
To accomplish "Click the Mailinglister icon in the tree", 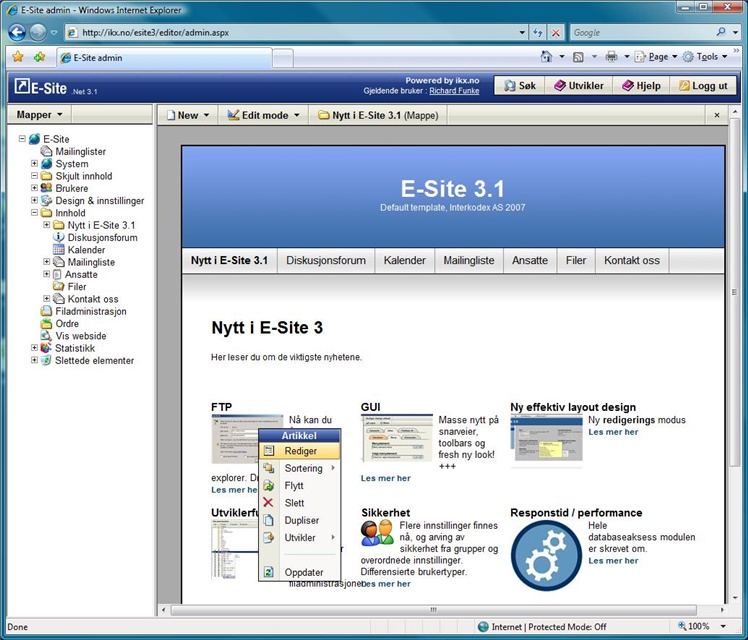I will pos(46,151).
